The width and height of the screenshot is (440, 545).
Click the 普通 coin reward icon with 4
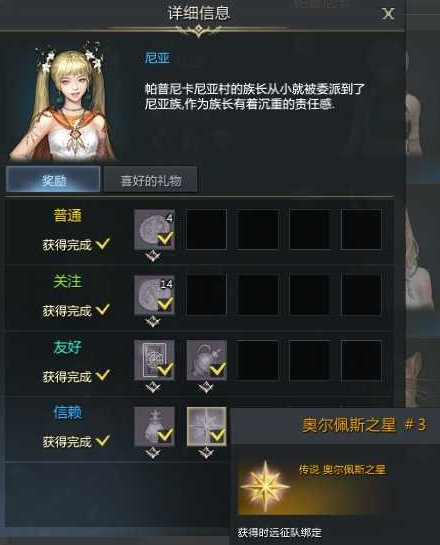point(154,229)
